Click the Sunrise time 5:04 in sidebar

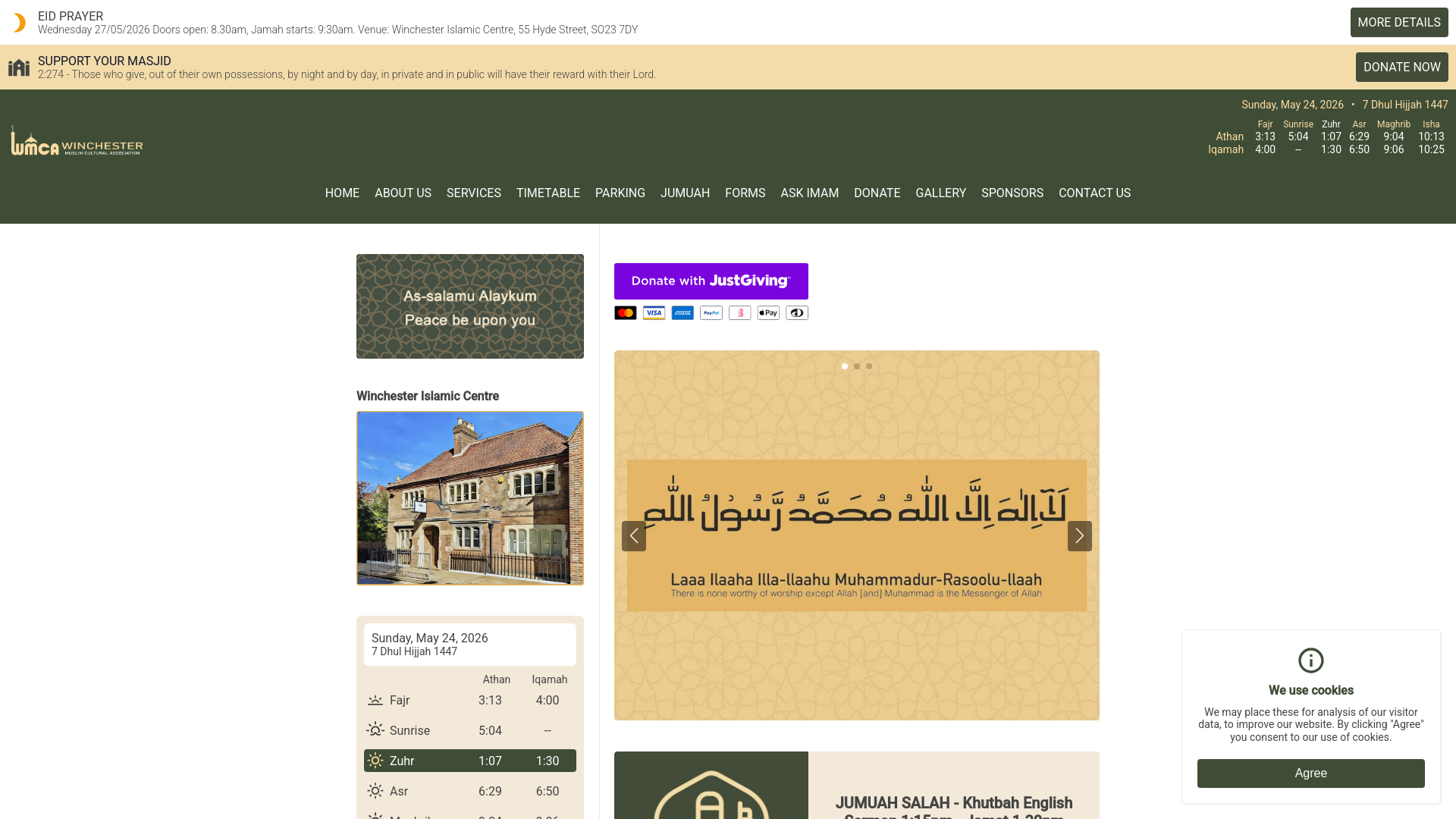pos(490,731)
